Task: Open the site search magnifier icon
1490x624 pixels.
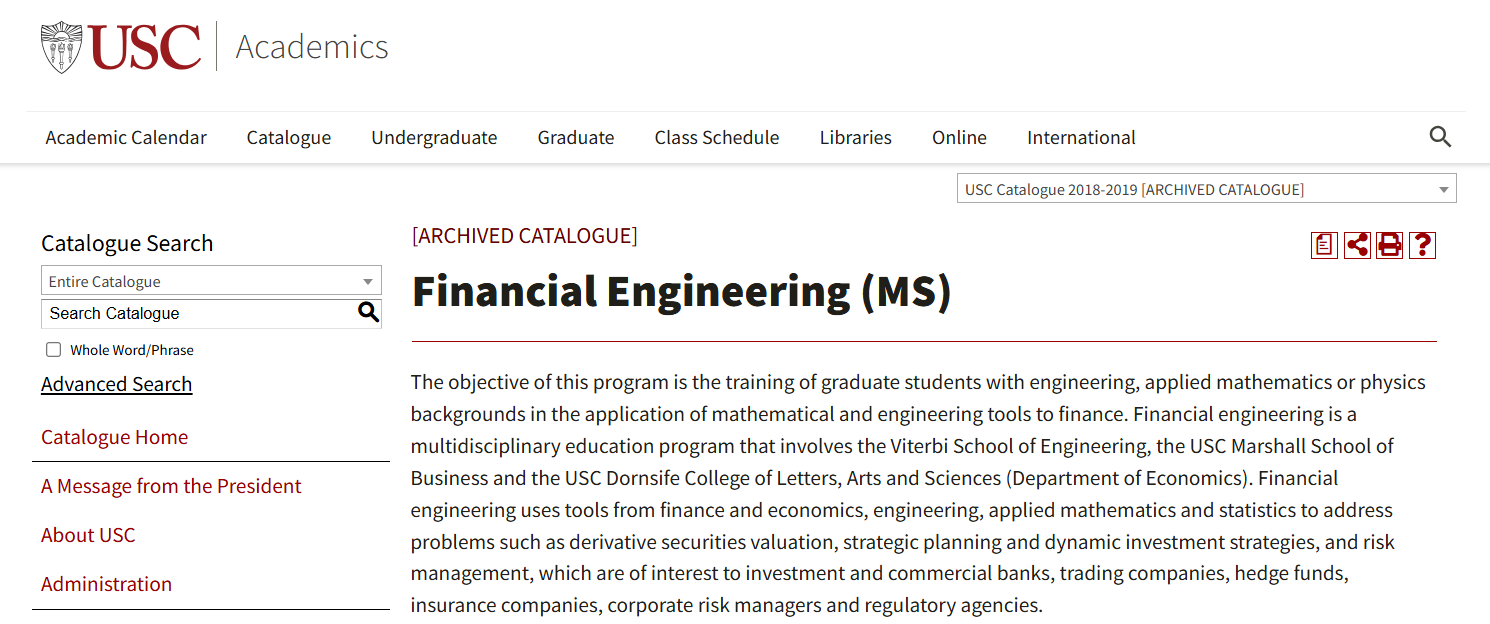Action: click(x=1440, y=137)
